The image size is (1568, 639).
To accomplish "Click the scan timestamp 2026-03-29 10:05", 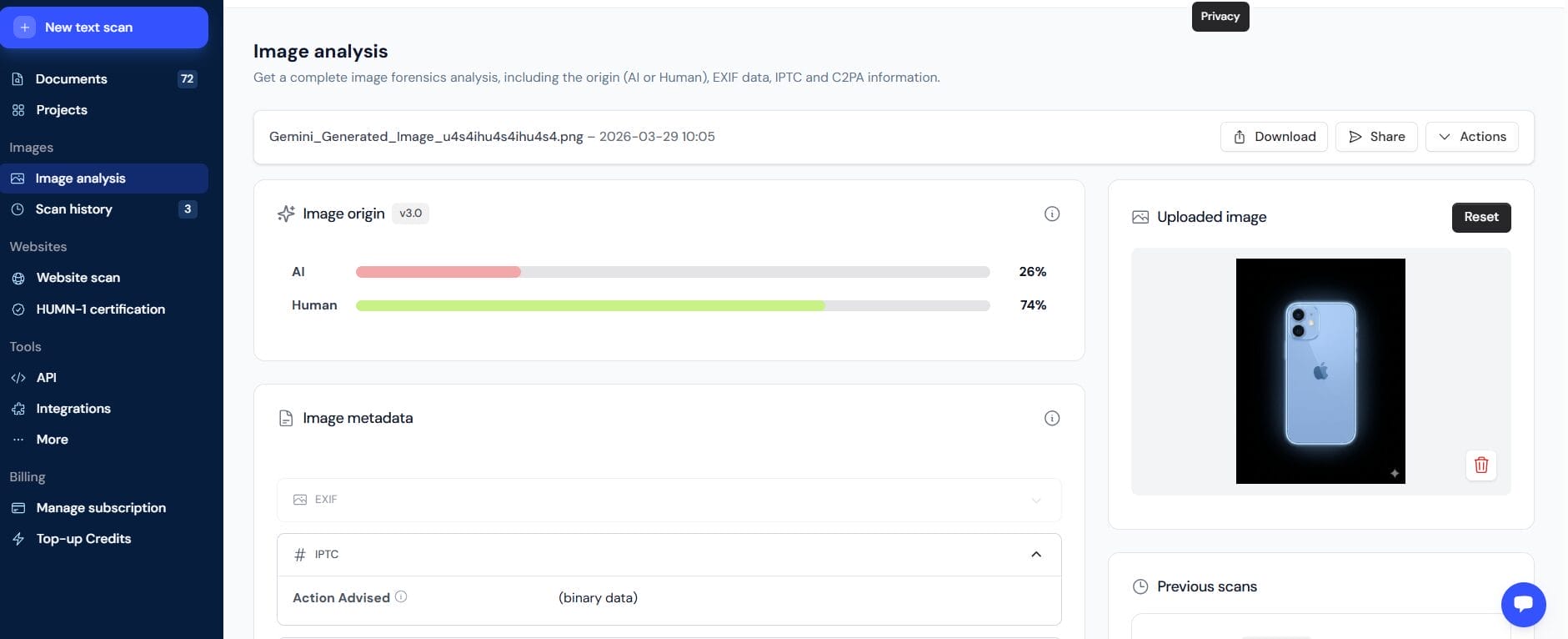I will pyautogui.click(x=657, y=137).
